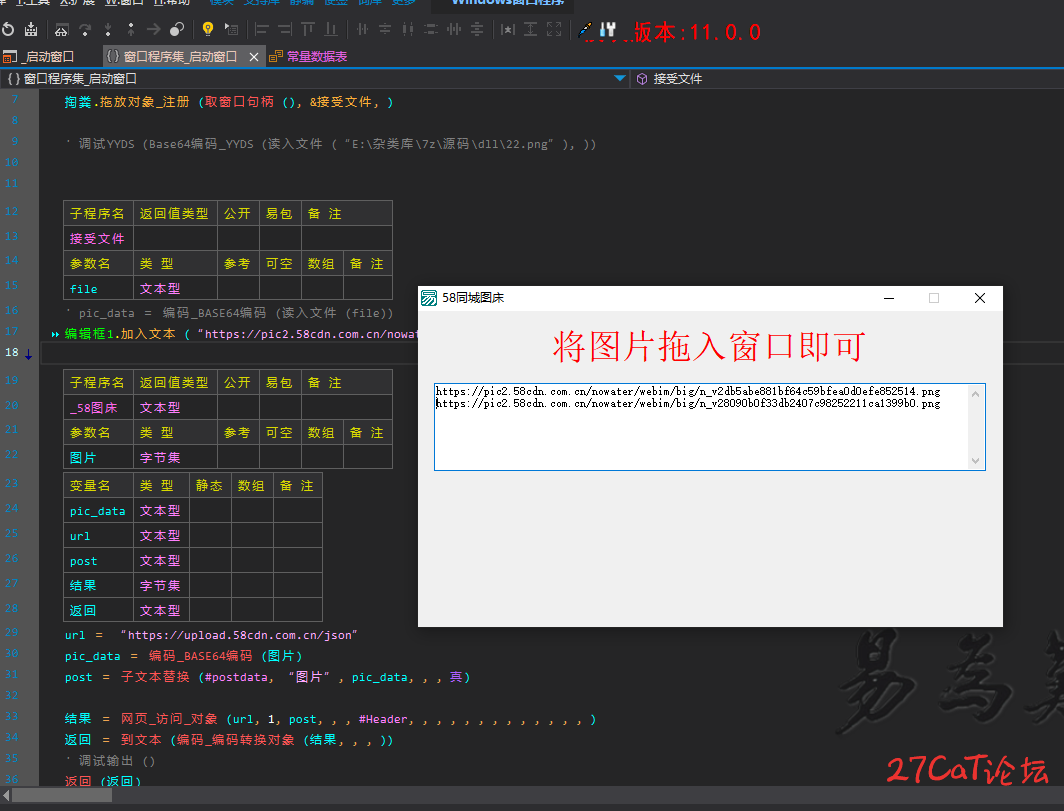
Task: Click the center vertically icon
Action: click(x=385, y=29)
